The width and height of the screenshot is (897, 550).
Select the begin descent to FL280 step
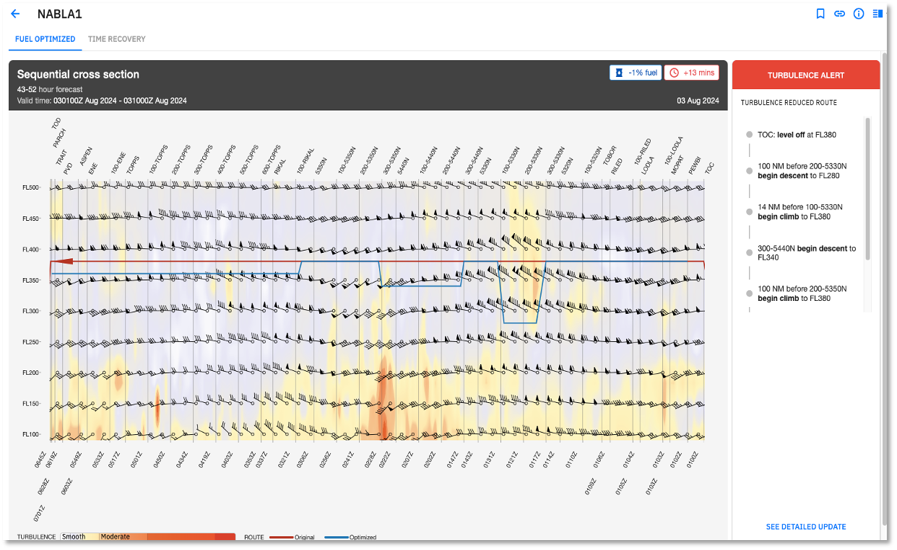coord(799,170)
